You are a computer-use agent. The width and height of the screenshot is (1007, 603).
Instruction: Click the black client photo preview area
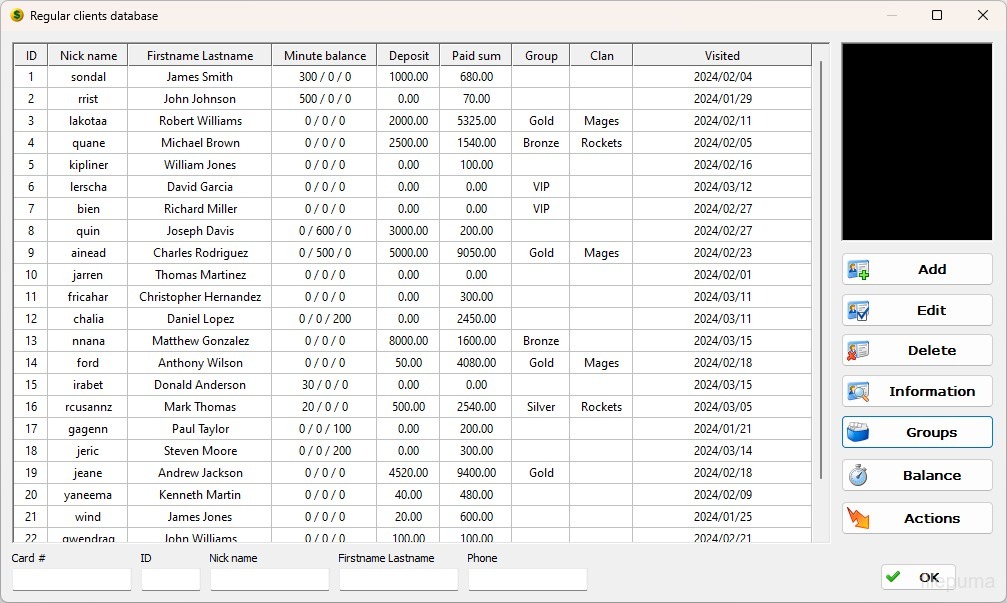click(x=917, y=141)
